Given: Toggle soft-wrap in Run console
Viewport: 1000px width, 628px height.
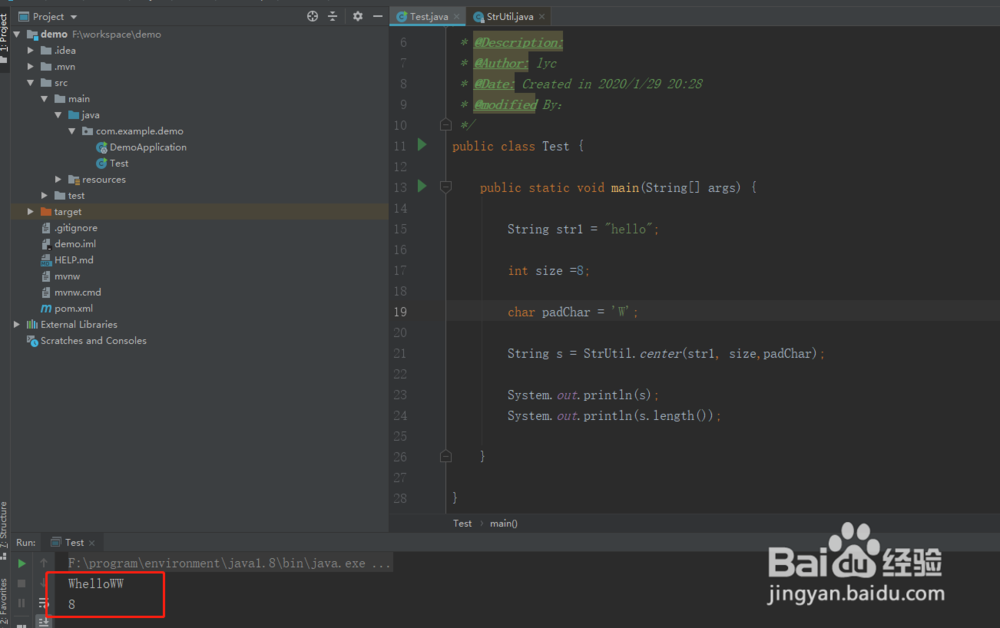Looking at the screenshot, I should click(43, 602).
